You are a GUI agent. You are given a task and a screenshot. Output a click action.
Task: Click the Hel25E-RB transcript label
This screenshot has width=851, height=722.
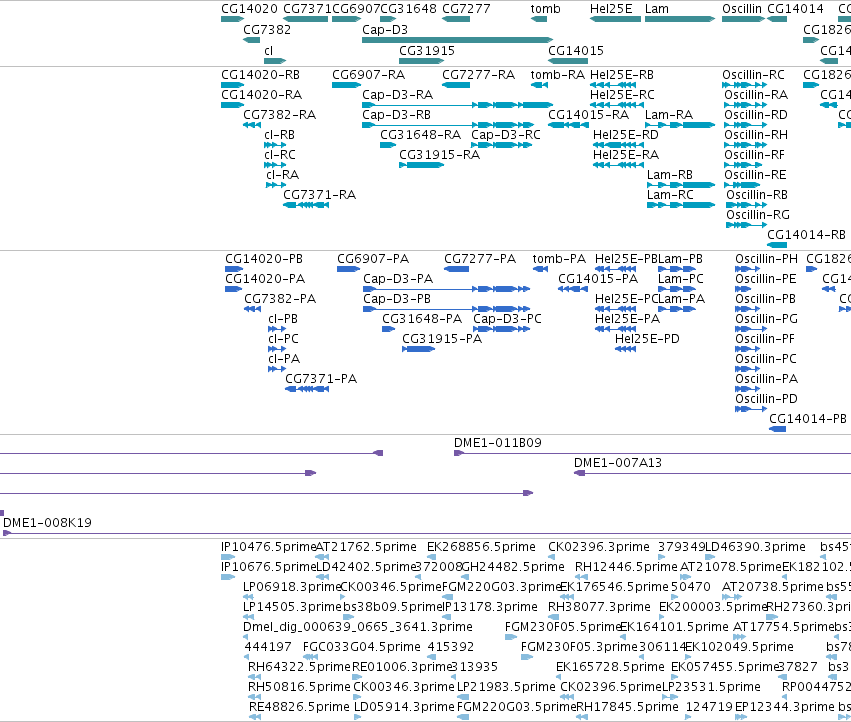coord(622,74)
